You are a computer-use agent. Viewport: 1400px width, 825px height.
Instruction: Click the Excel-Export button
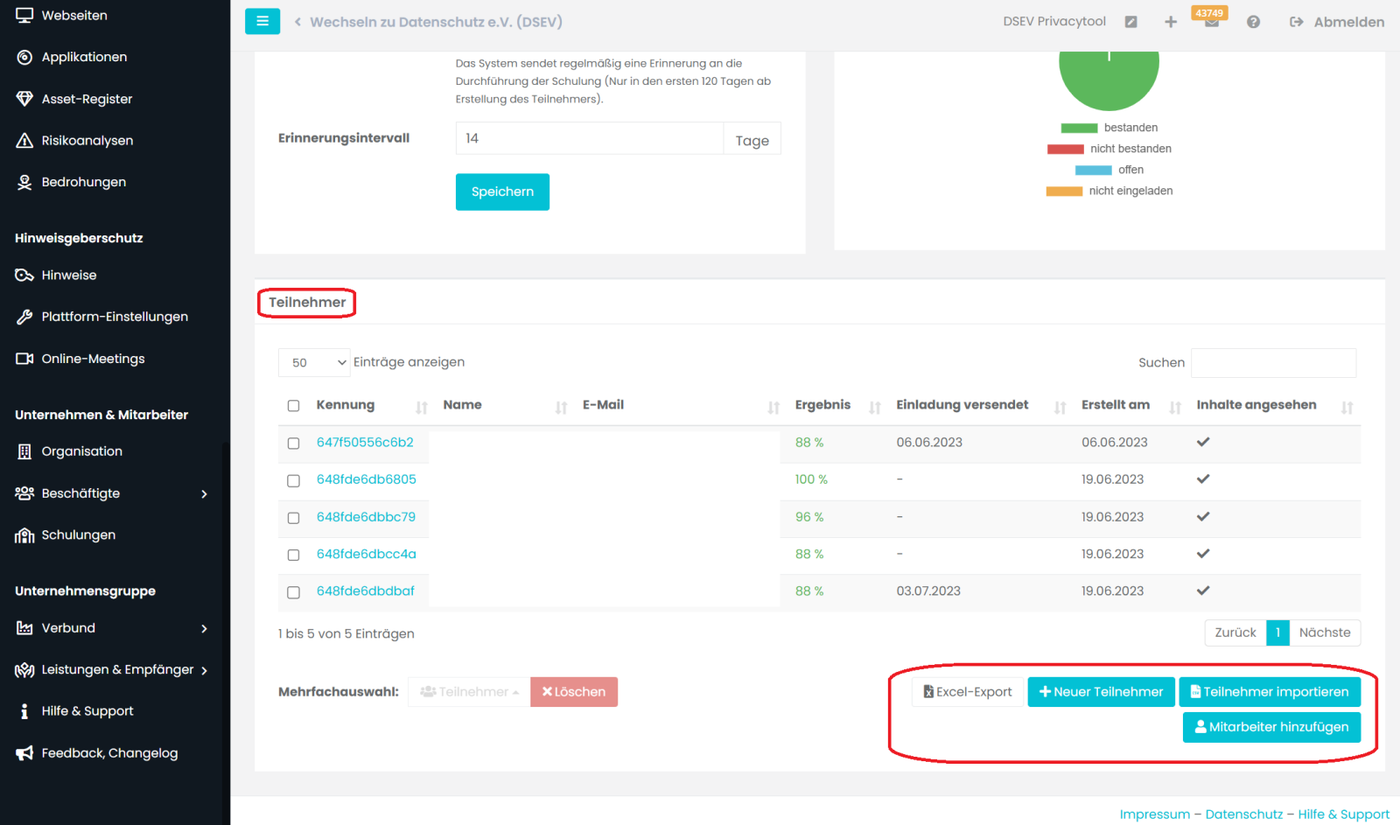point(967,692)
